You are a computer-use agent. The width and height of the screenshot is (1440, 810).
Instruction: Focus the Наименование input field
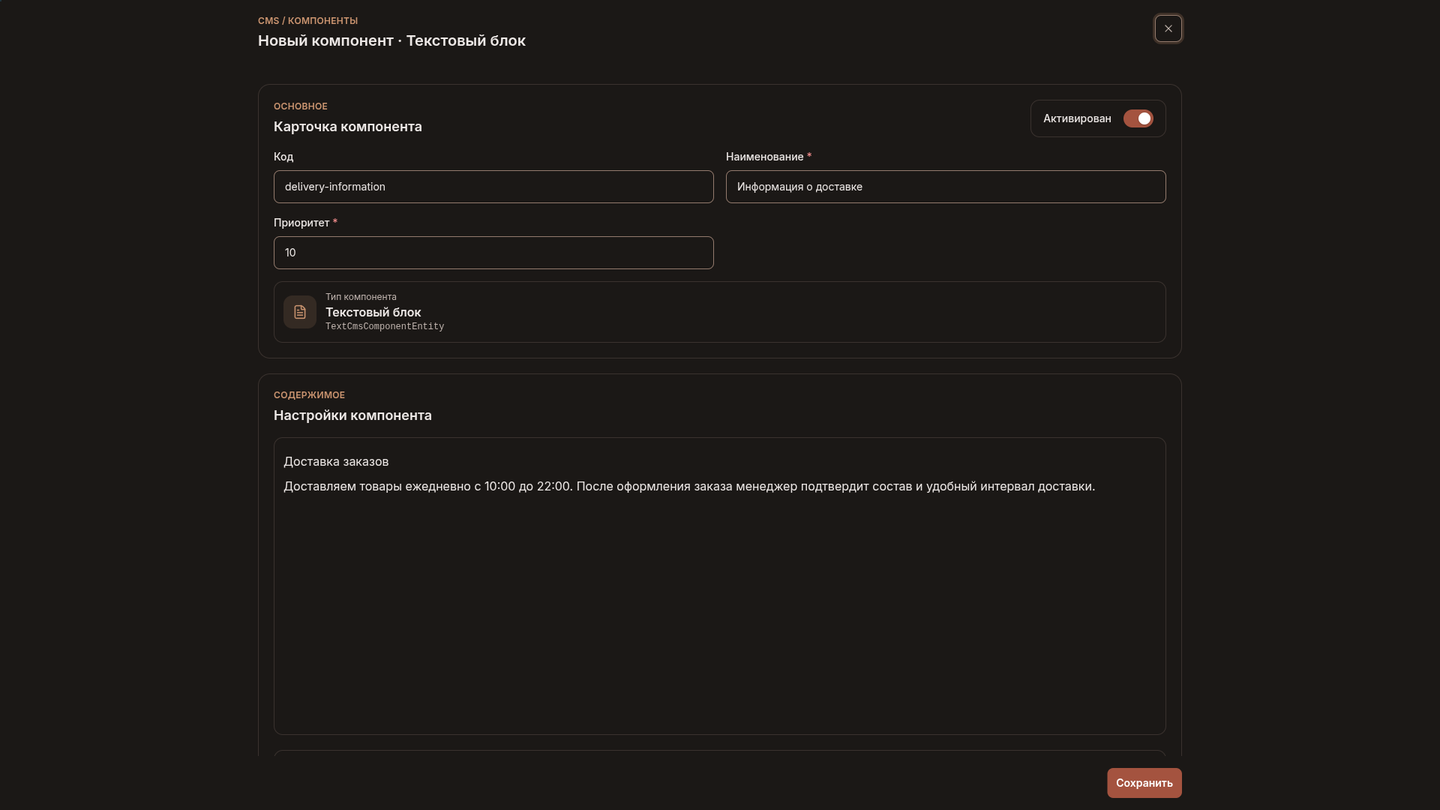click(946, 186)
